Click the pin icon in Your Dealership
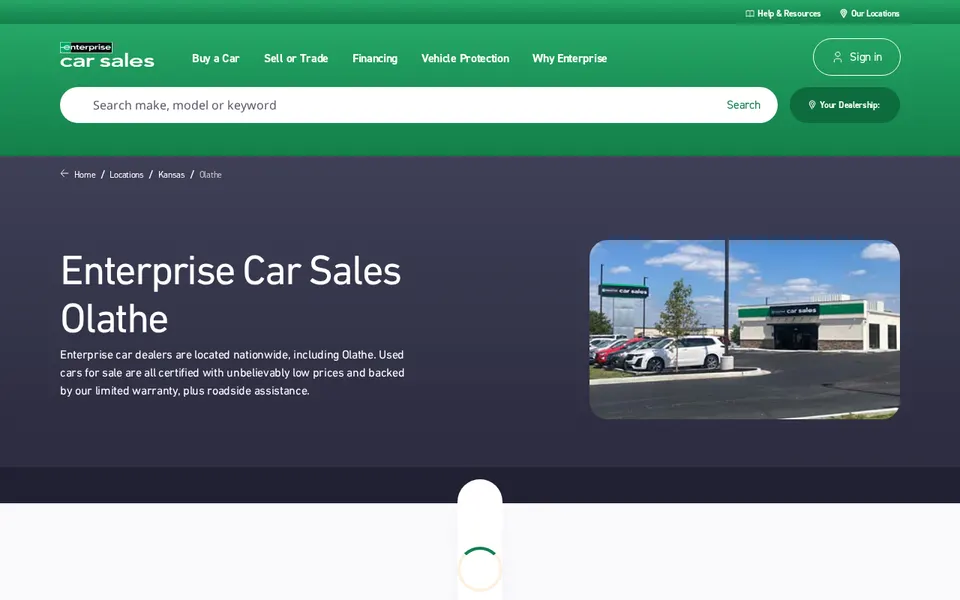Viewport: 960px width, 600px height. 812,105
